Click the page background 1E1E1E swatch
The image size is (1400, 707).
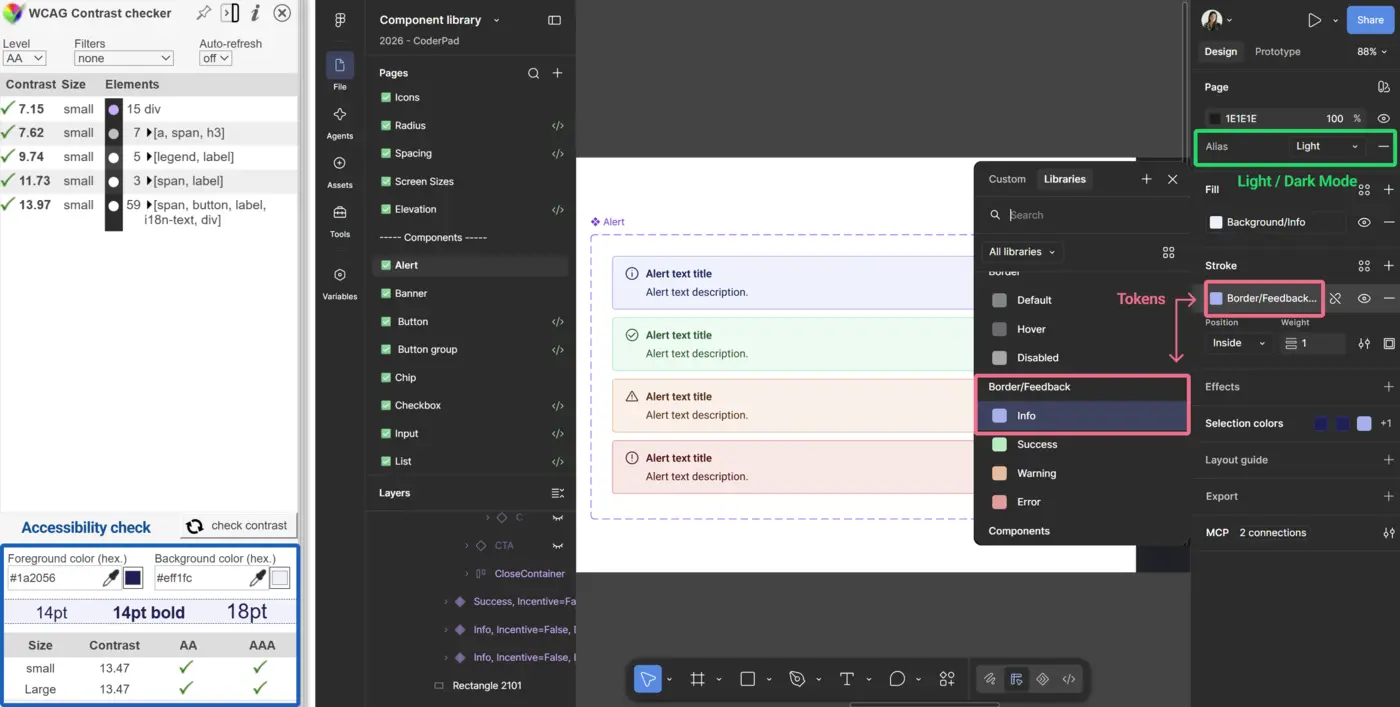[1215, 118]
